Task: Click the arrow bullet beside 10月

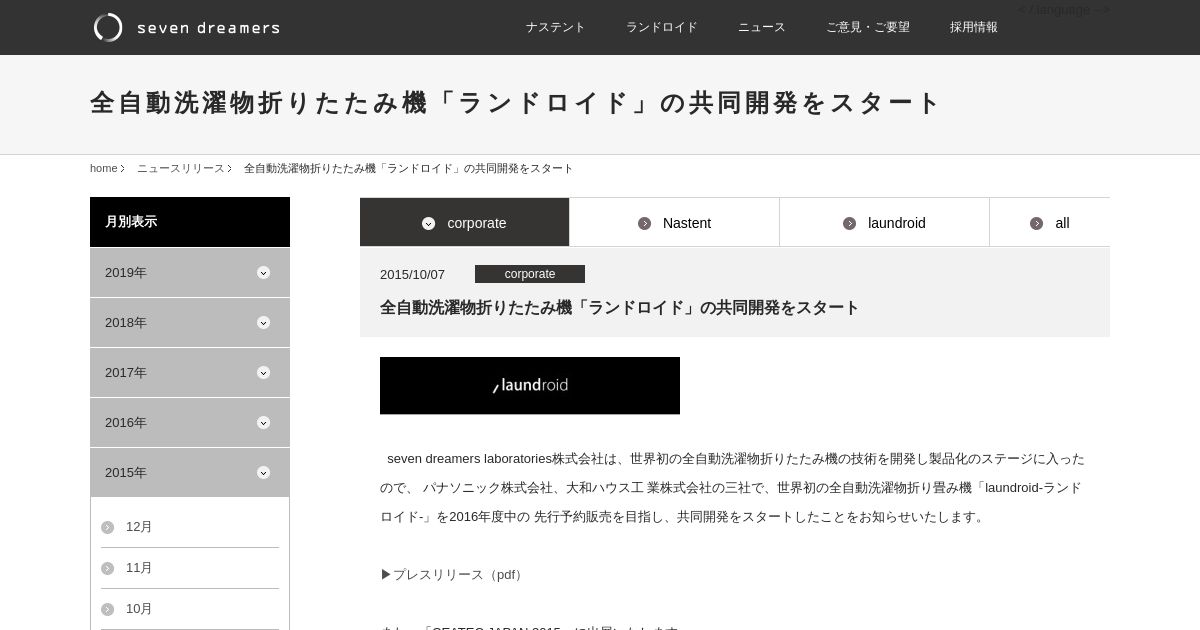Action: pyautogui.click(x=107, y=609)
